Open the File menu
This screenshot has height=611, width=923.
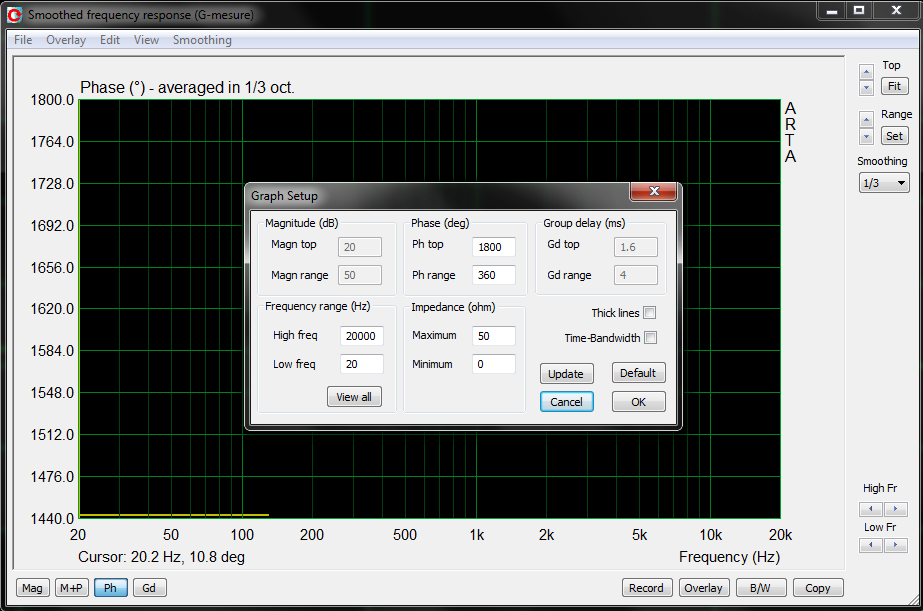(x=23, y=40)
